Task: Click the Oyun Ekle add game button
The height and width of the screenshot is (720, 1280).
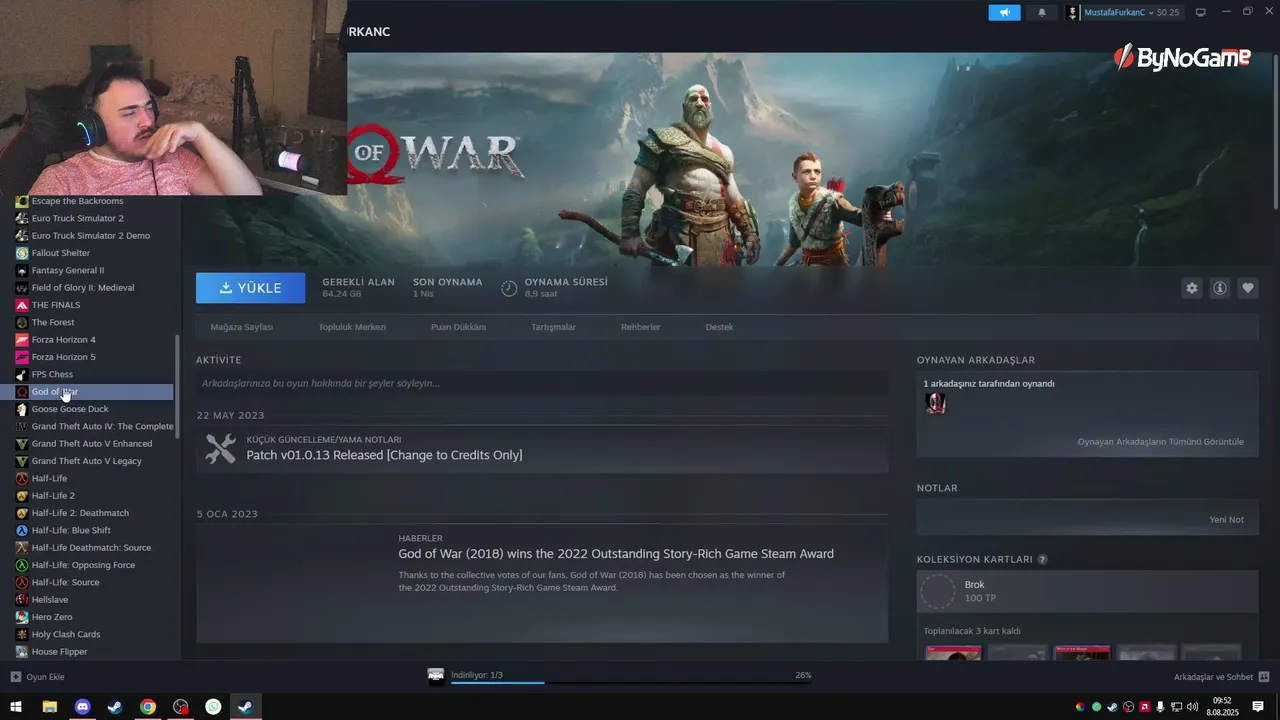Action: click(x=37, y=677)
